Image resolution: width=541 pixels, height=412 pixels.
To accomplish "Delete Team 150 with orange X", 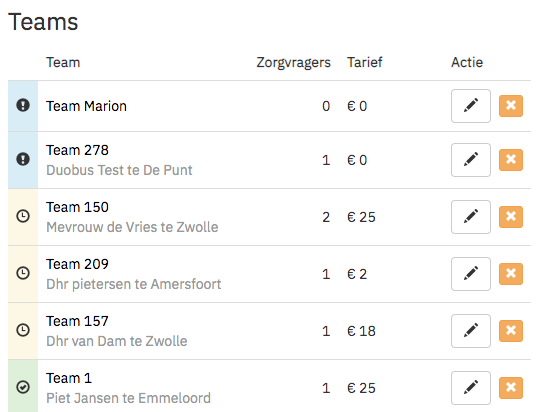I will pos(511,217).
